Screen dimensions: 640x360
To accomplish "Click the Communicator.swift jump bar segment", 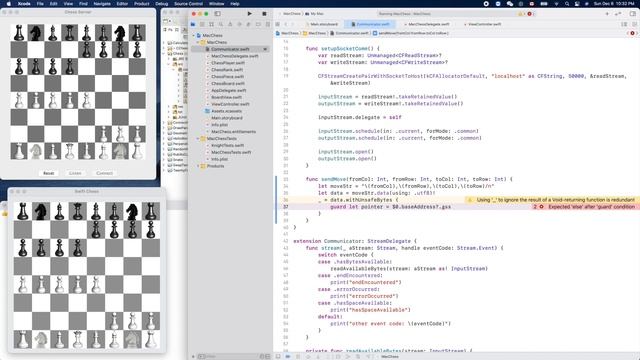I will [349, 33].
